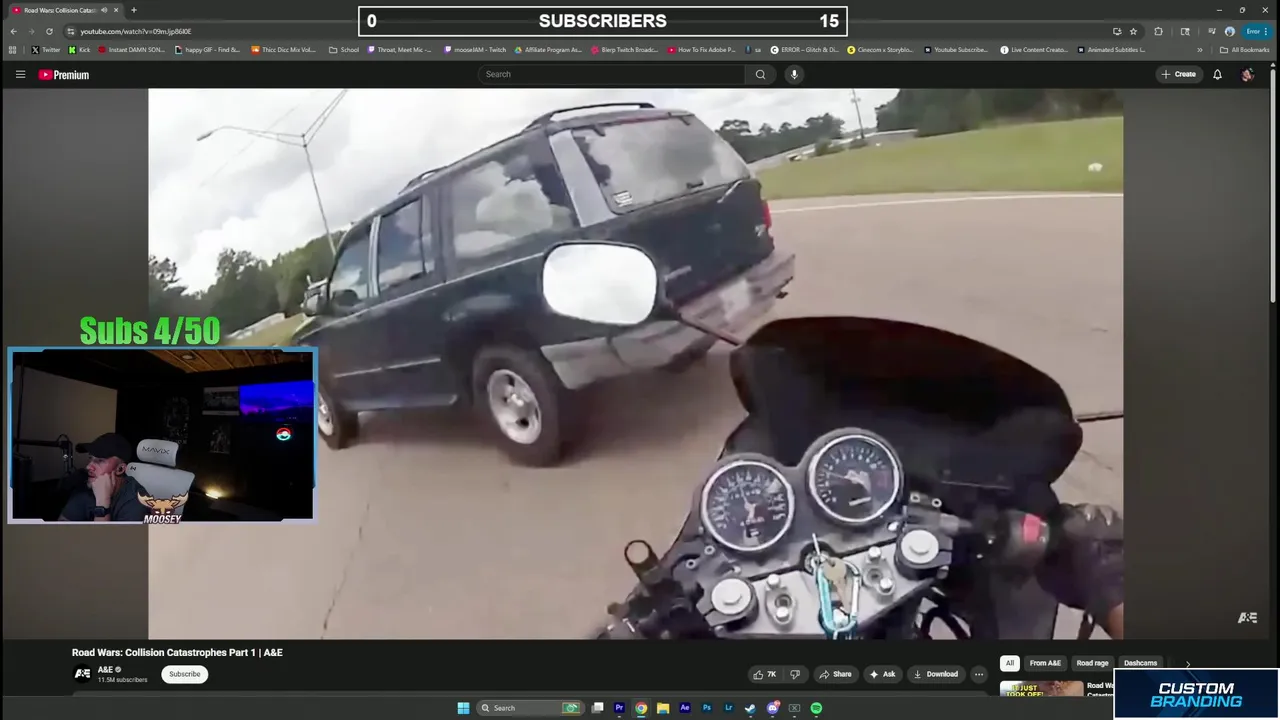The height and width of the screenshot is (720, 1280).
Task: Click the Ask button below the video
Action: coord(883,674)
